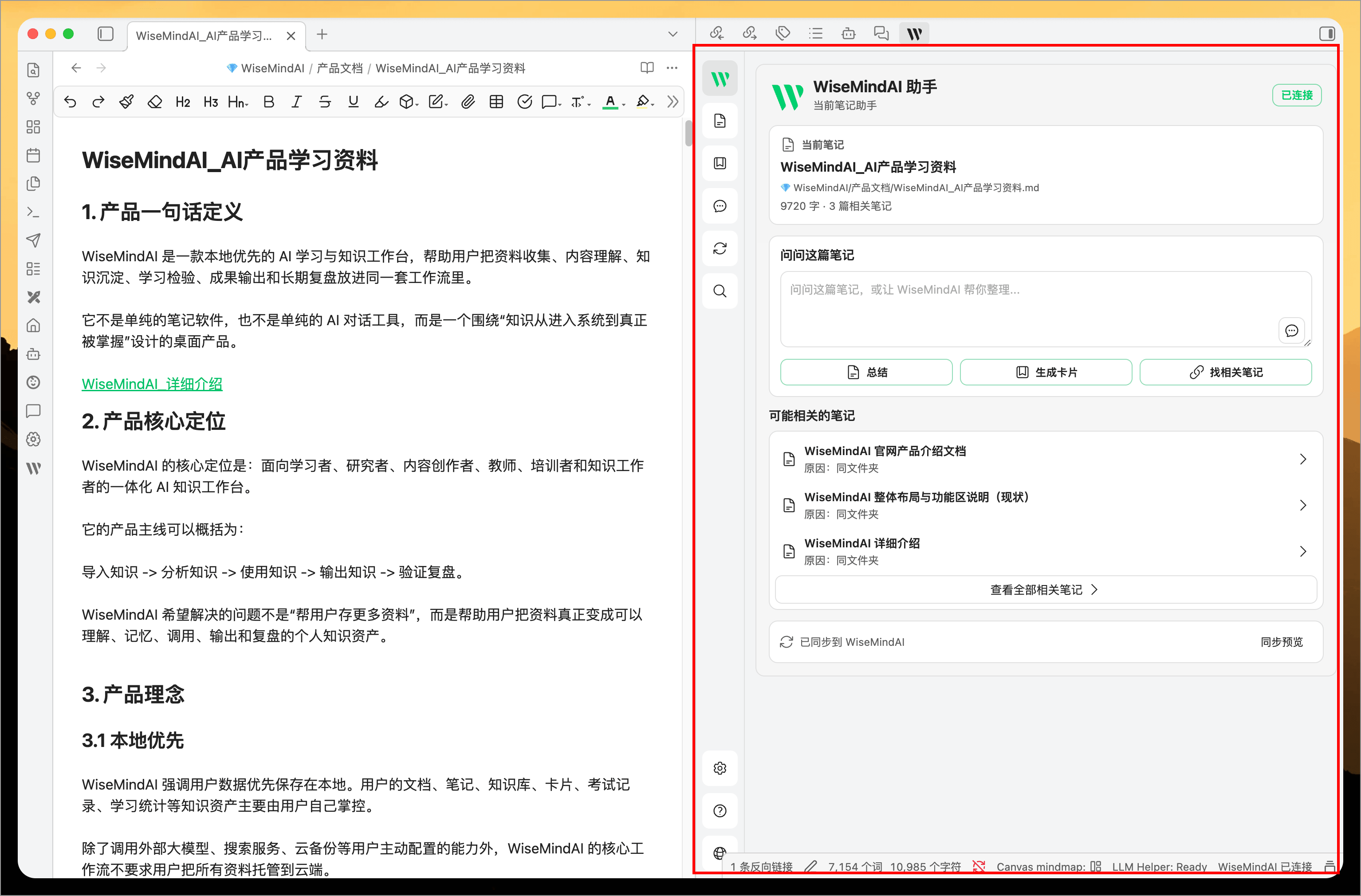Pick the green font color A swatch
The height and width of the screenshot is (896, 1361).
point(611,102)
